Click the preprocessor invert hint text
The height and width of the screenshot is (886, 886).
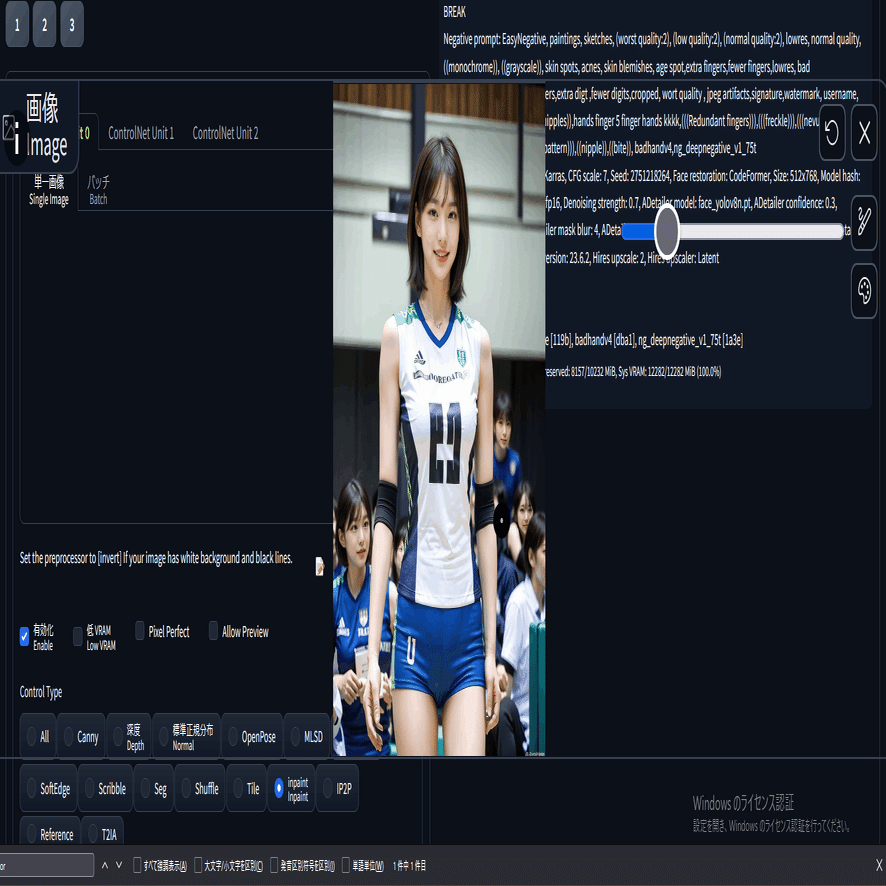[x=156, y=558]
